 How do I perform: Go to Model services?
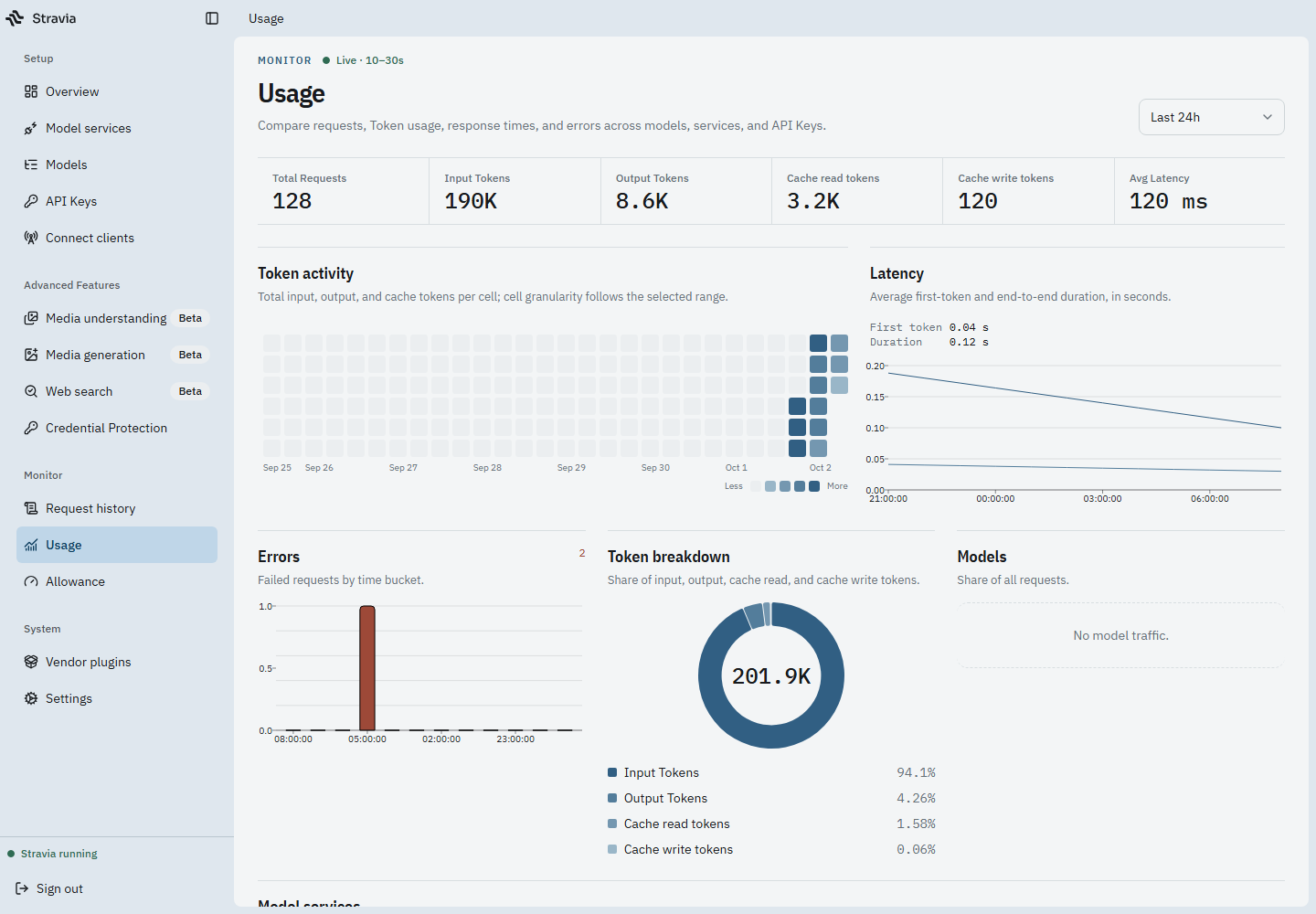click(117, 128)
